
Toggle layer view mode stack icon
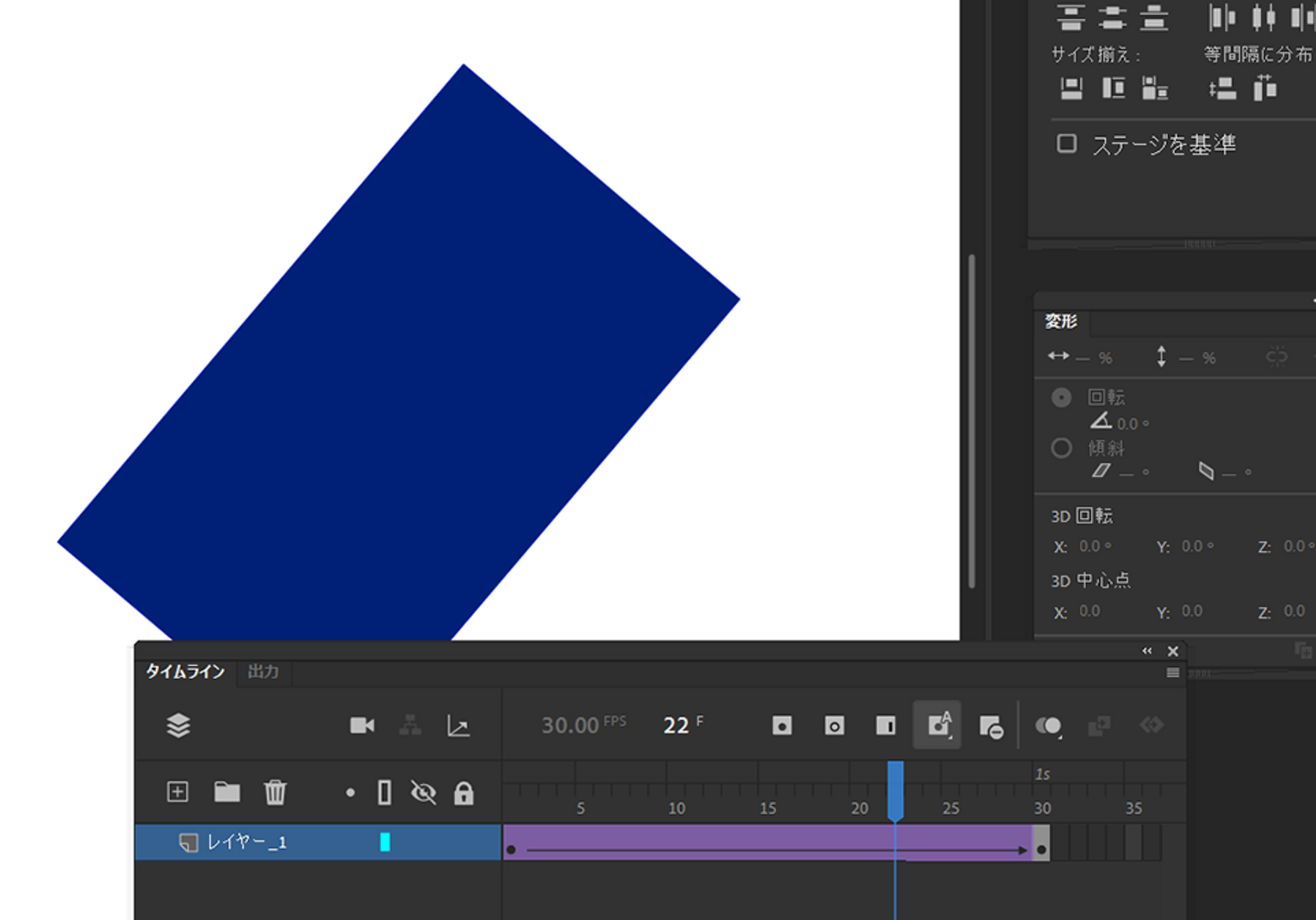[179, 725]
